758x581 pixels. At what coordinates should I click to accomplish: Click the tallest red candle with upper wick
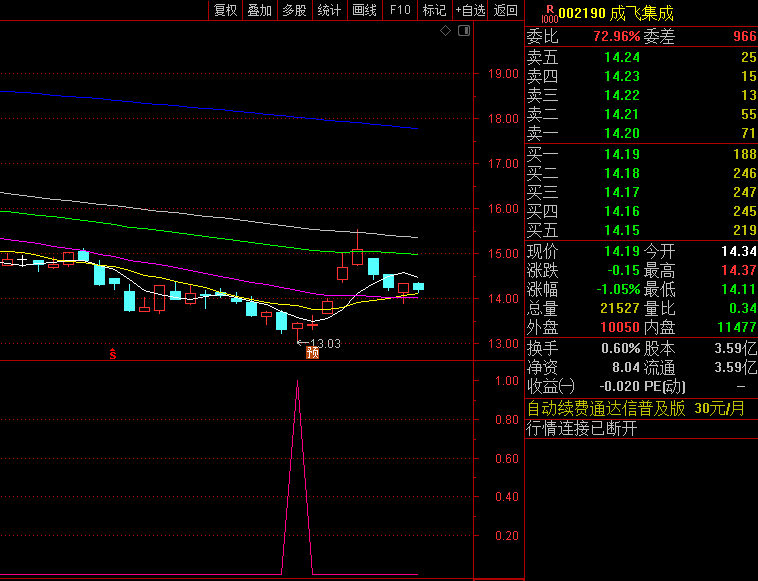point(357,257)
